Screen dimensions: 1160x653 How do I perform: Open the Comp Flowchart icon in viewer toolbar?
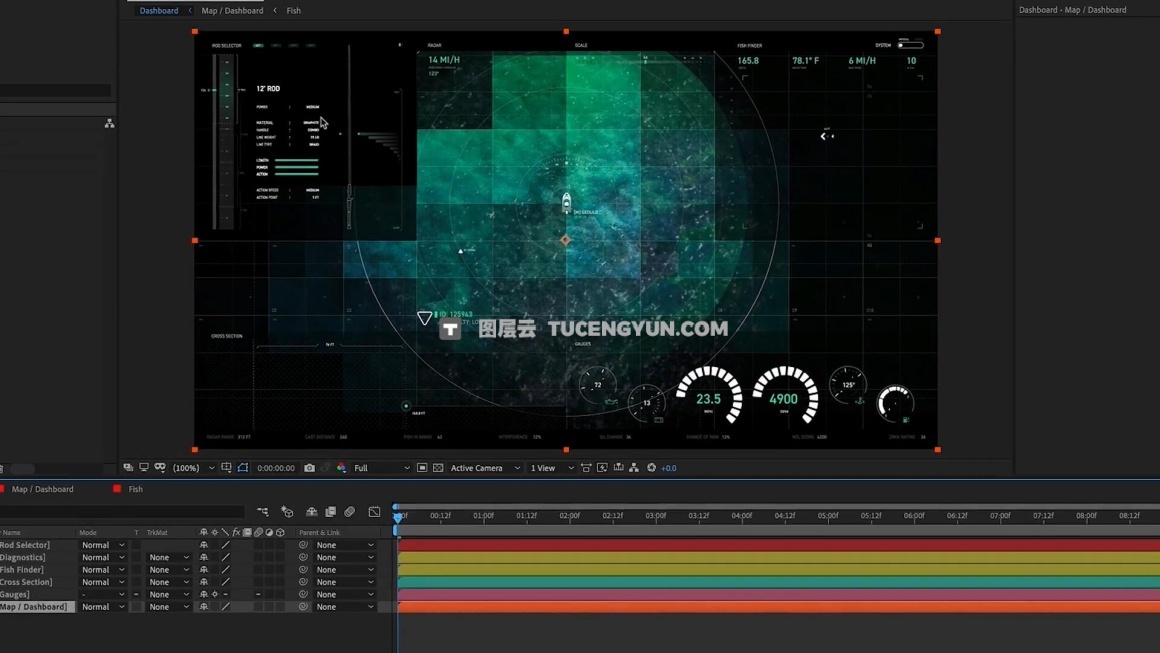634,468
